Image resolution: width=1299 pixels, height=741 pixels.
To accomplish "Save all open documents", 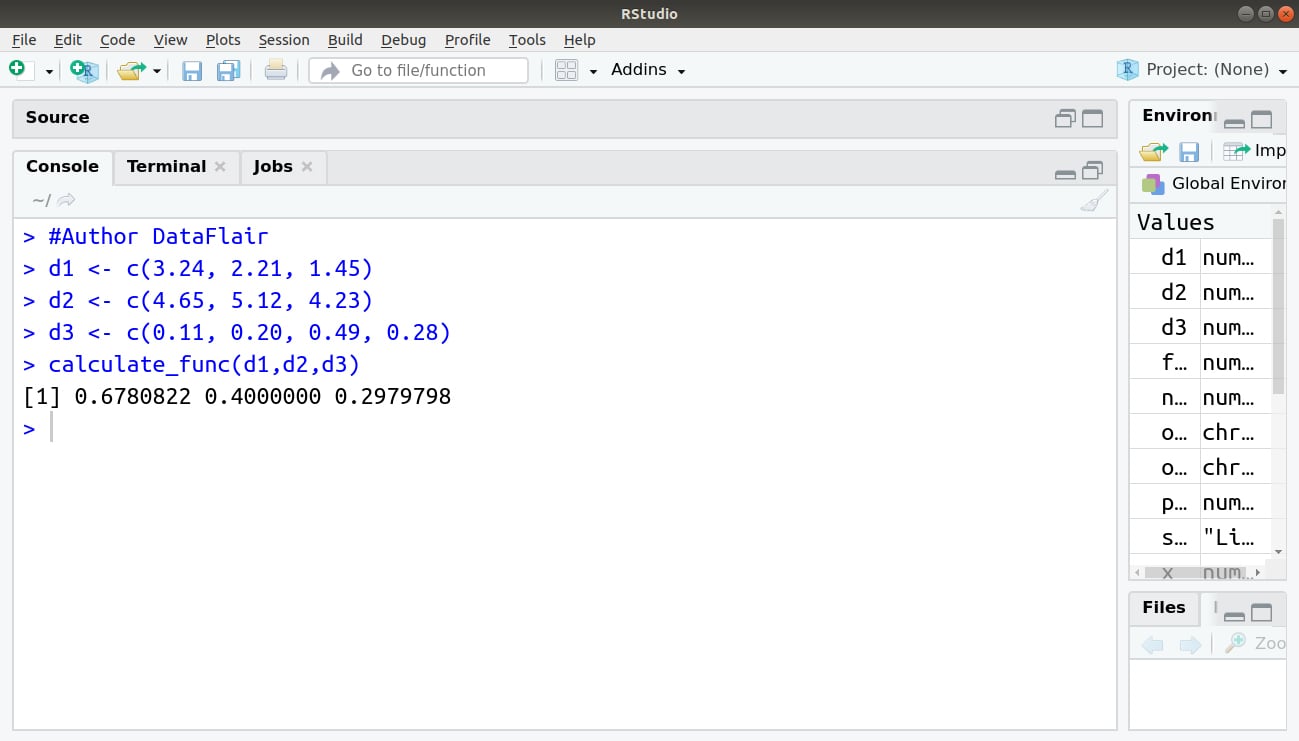I will [229, 70].
